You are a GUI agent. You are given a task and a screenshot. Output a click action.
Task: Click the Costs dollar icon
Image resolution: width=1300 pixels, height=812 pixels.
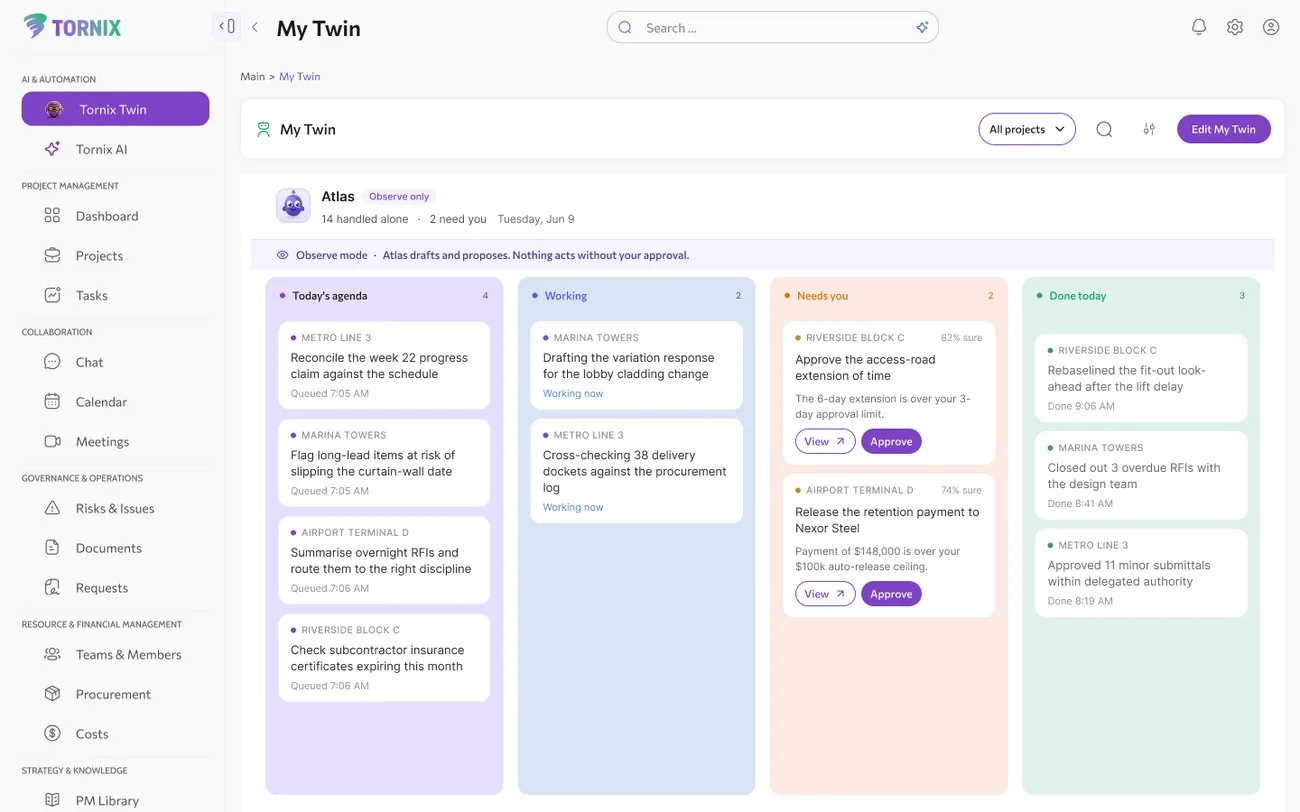pos(52,734)
